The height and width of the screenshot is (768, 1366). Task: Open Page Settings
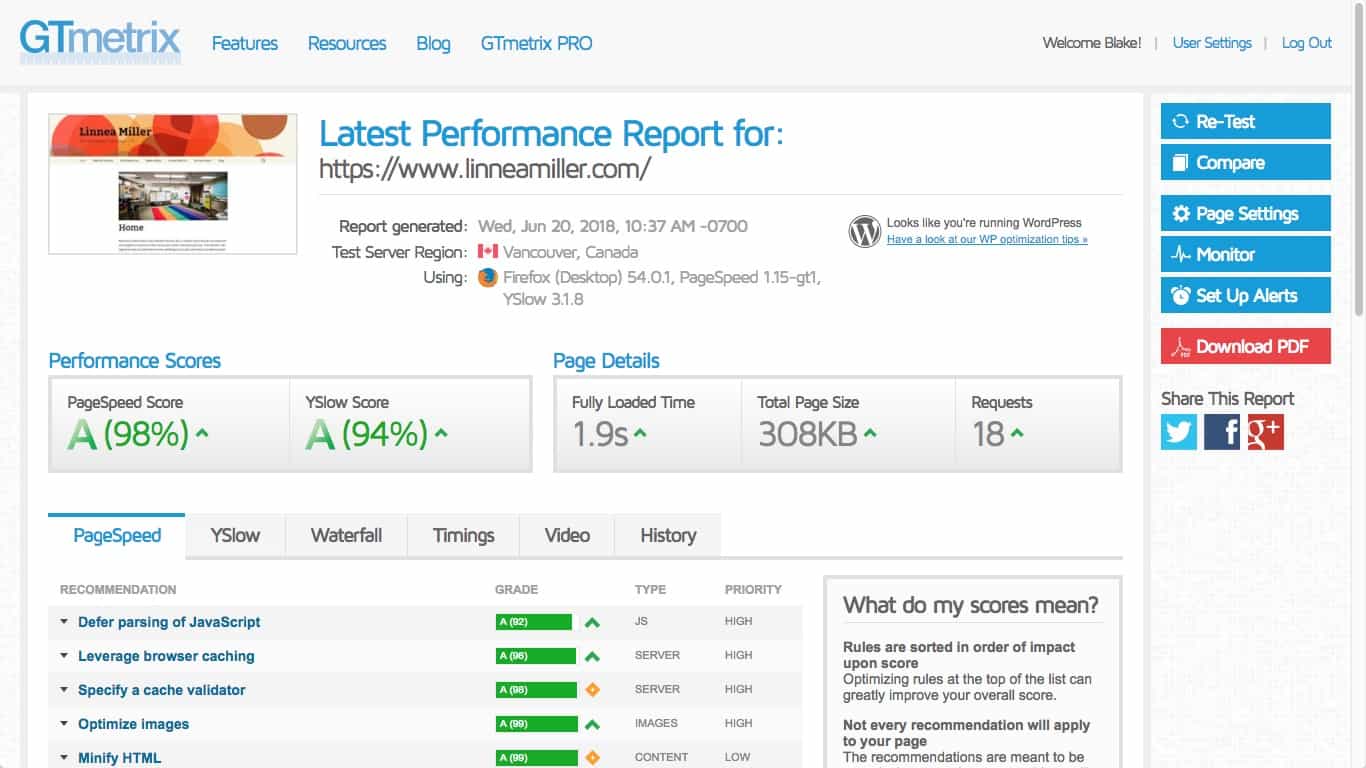[1246, 213]
